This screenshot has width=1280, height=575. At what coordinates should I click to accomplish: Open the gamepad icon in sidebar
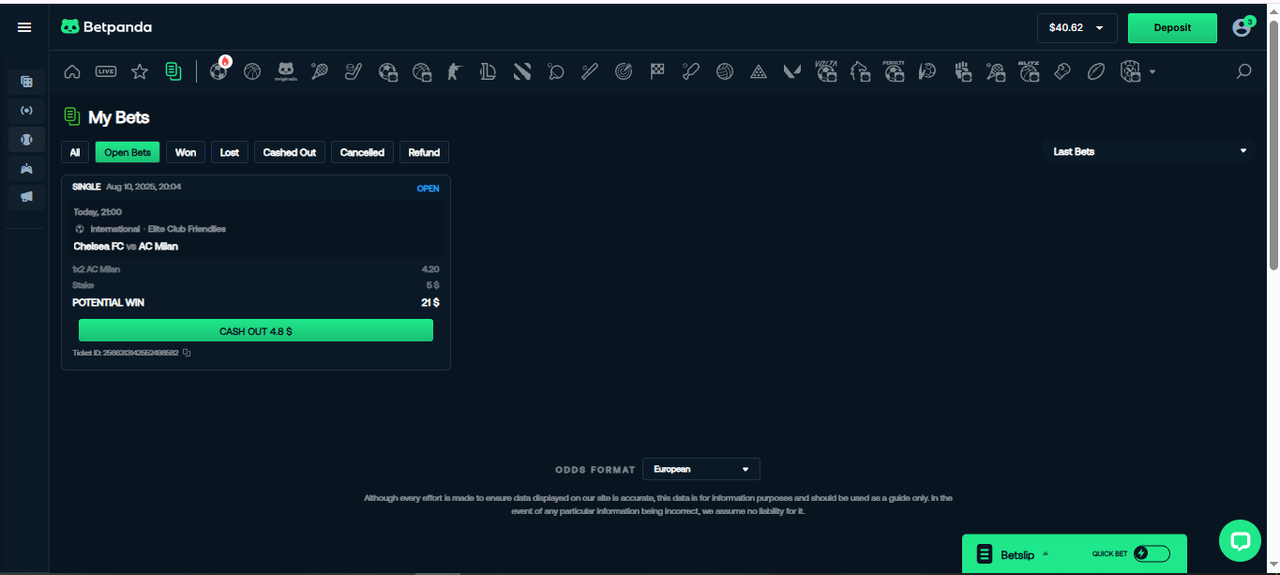pyautogui.click(x=27, y=168)
